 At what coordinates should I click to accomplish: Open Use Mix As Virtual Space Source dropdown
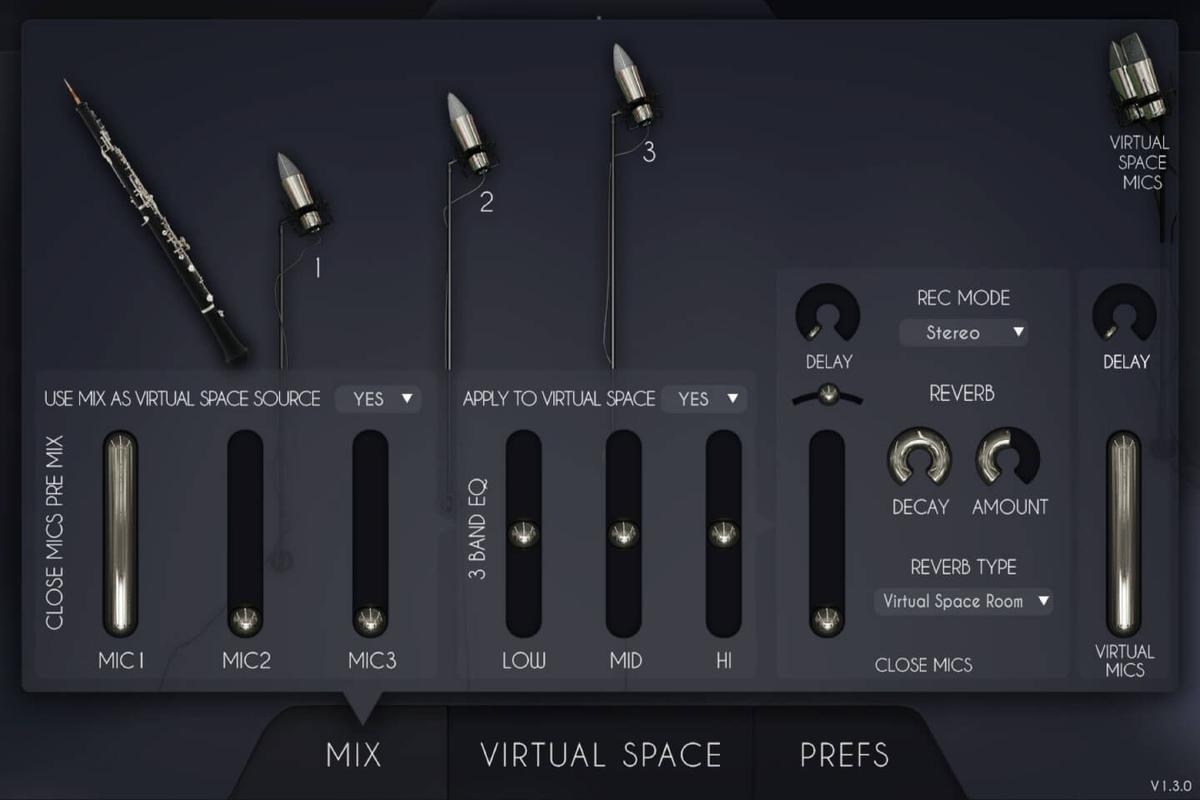[x=378, y=399]
